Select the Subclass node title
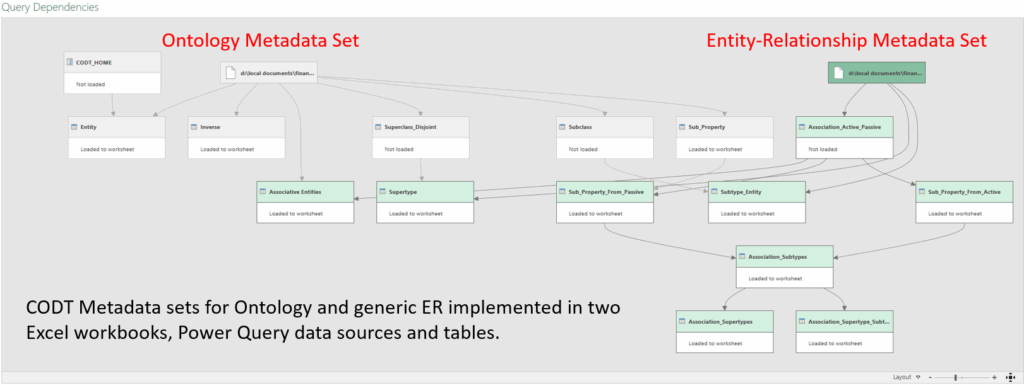Viewport: 1024px width, 385px height. pos(581,127)
